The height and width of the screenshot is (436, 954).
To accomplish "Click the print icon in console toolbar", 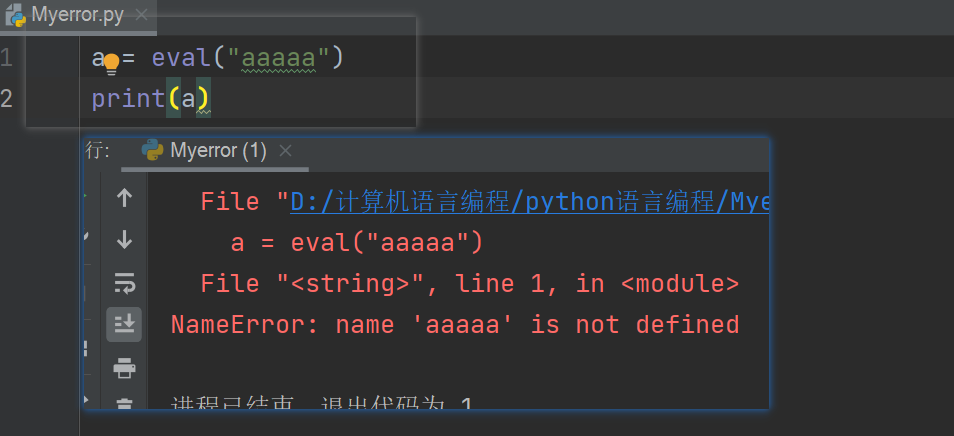I will point(124,369).
